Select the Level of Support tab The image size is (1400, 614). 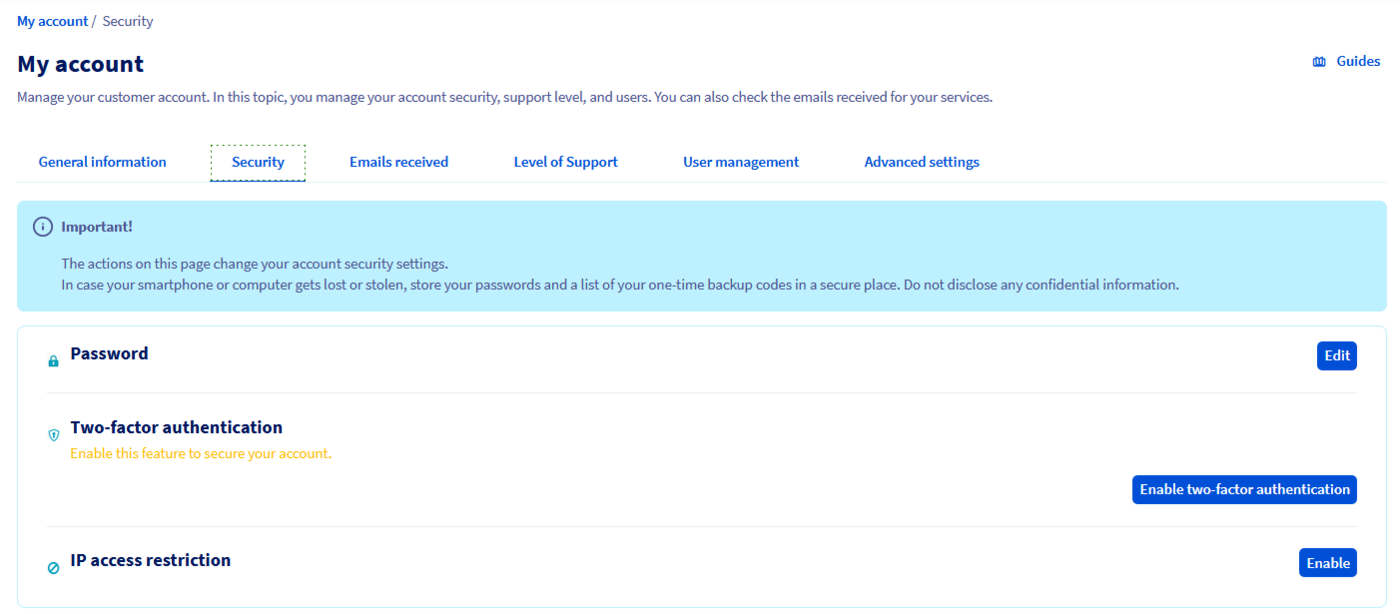[x=565, y=161]
